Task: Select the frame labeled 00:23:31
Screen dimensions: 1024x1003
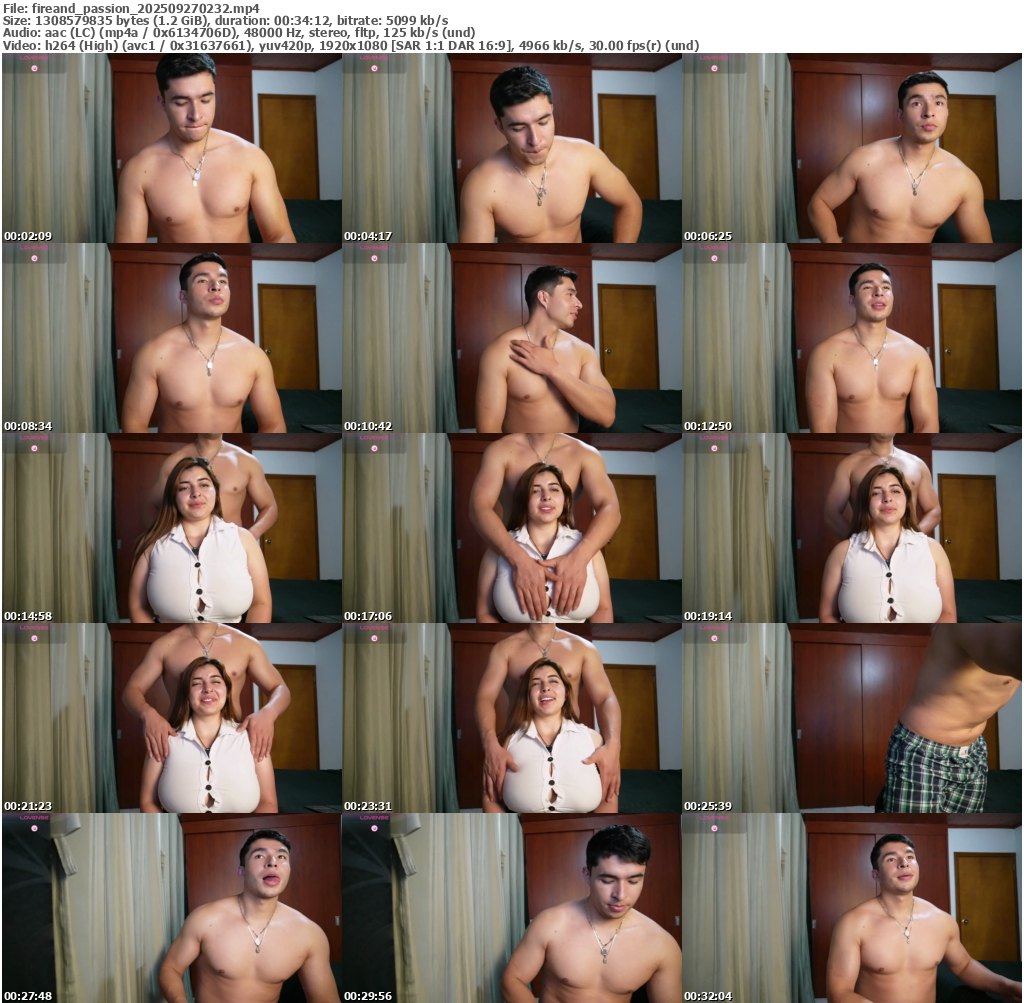Action: [512, 718]
